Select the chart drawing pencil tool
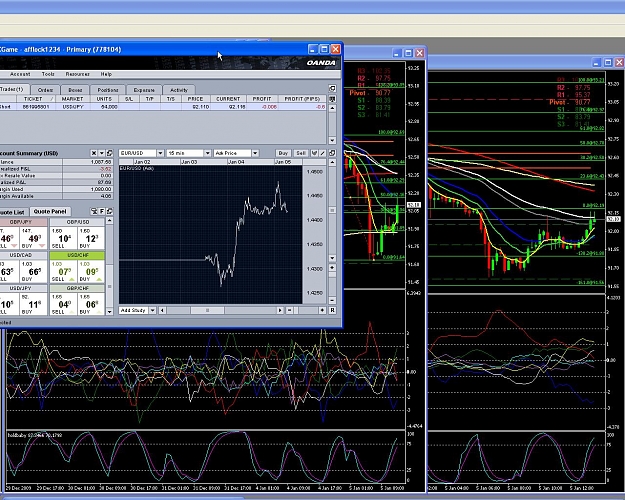The image size is (625, 500). pyautogui.click(x=322, y=153)
